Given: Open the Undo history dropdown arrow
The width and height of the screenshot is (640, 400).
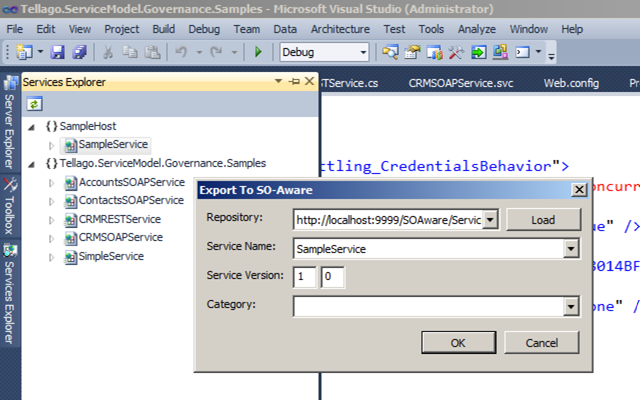Looking at the screenshot, I should click(199, 52).
